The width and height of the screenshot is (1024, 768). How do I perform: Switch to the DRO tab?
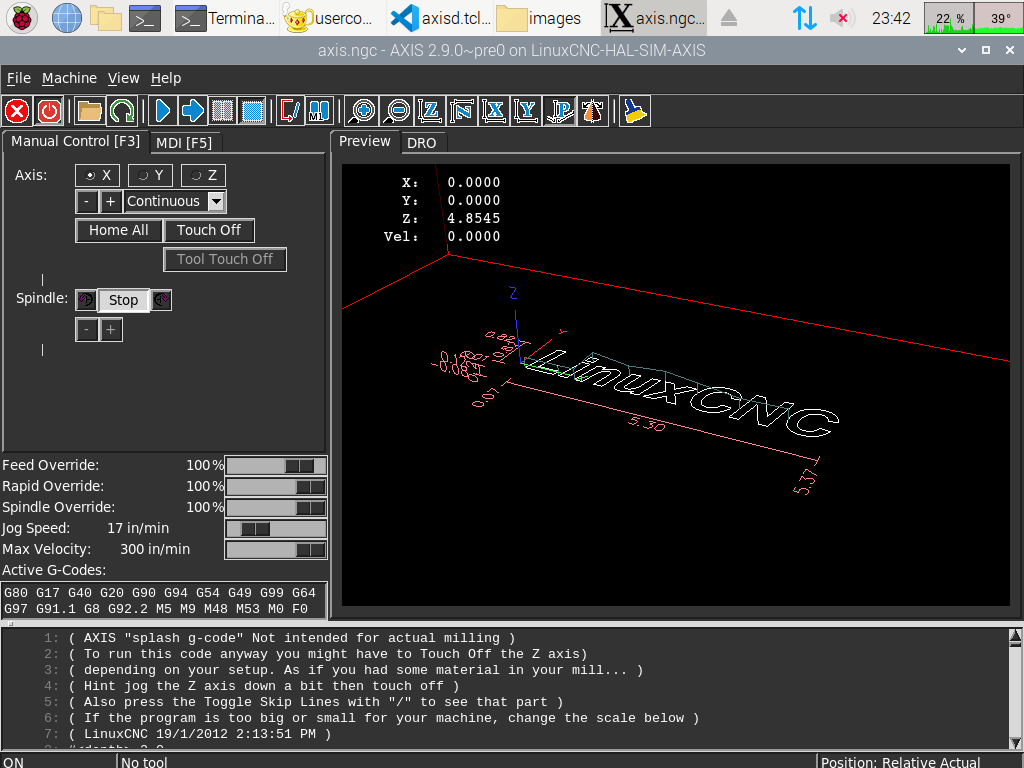pyautogui.click(x=421, y=143)
